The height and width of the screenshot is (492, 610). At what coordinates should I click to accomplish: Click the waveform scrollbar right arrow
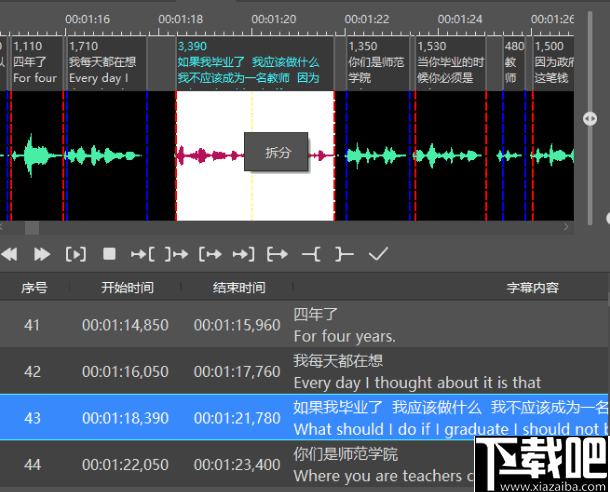(x=566, y=227)
